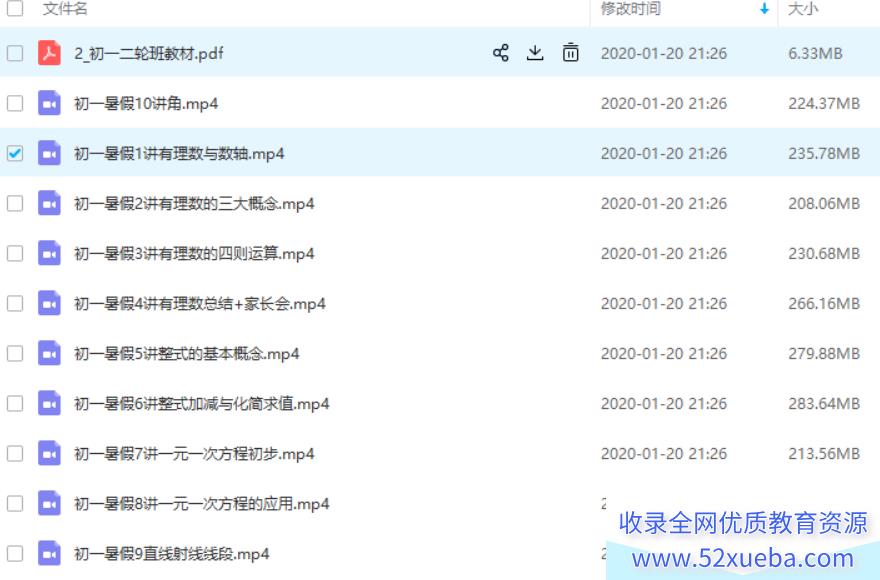Sort by 文件名 column header

pyautogui.click(x=65, y=8)
